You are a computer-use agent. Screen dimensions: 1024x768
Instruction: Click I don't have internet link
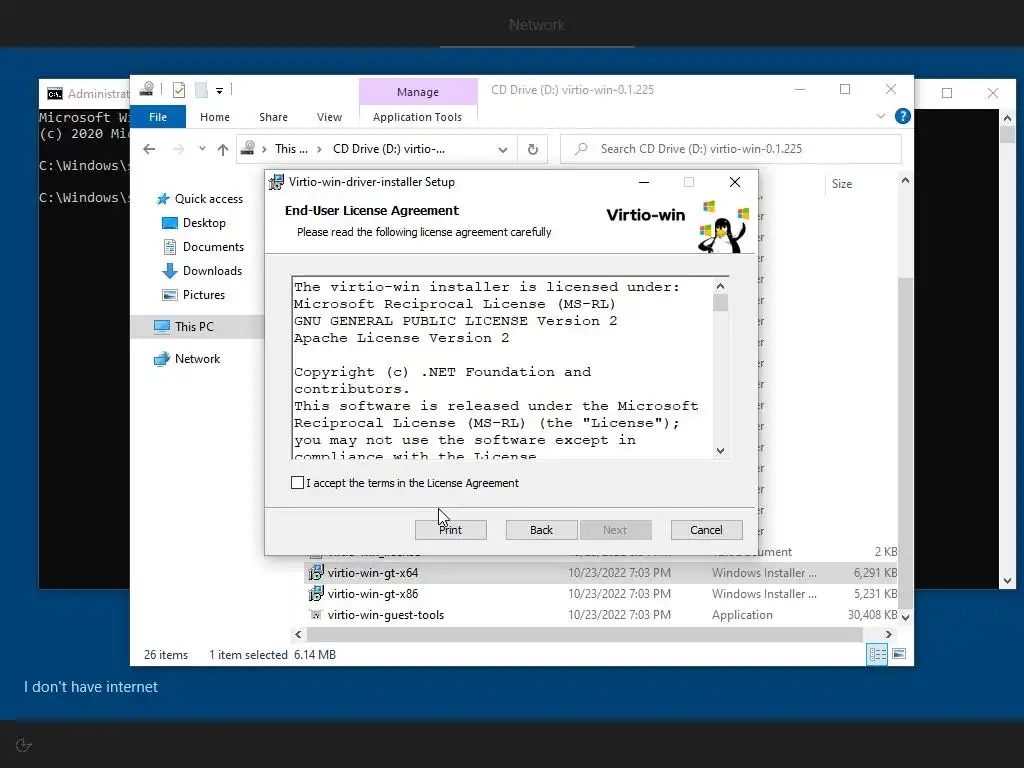(91, 687)
